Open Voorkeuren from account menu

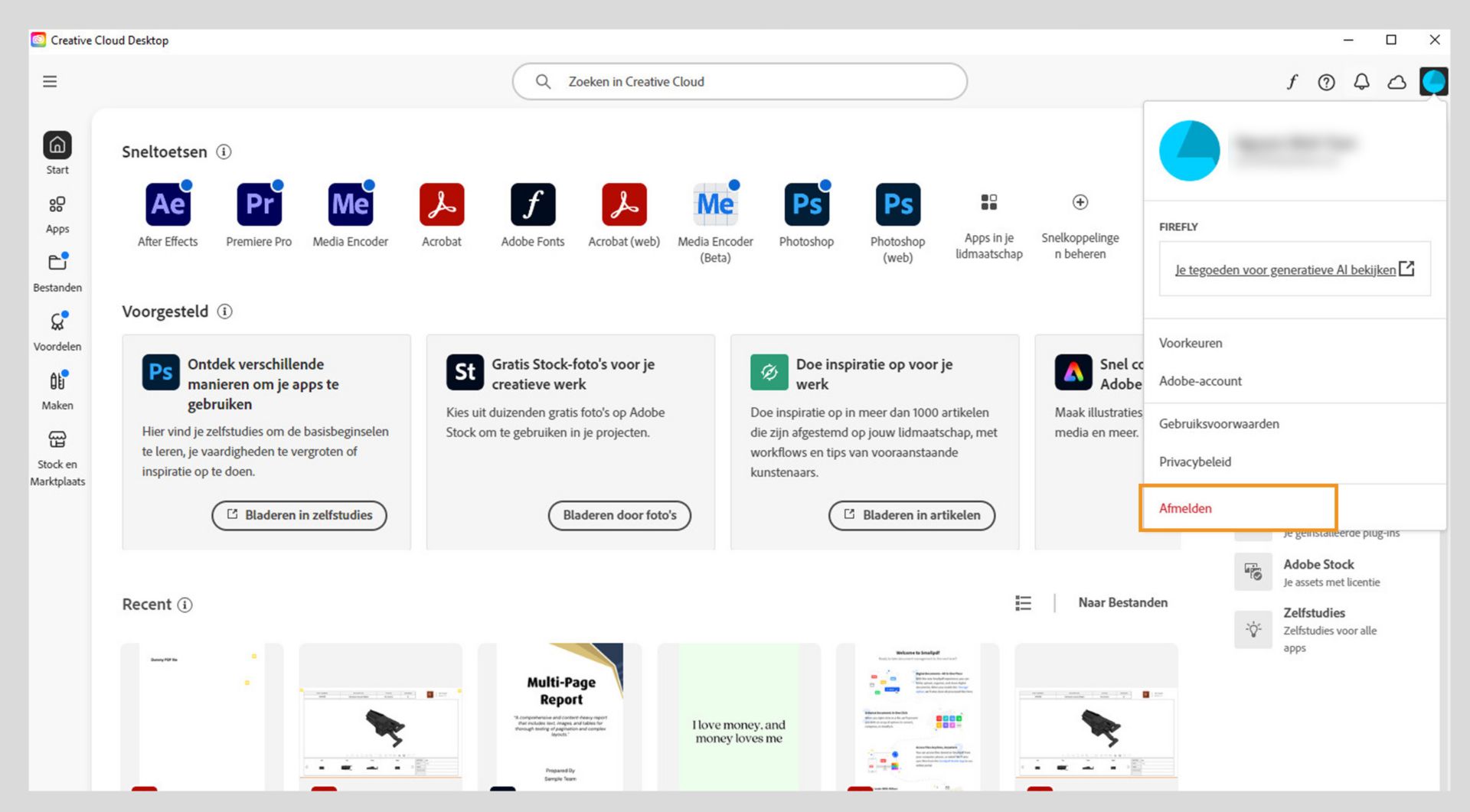click(x=1191, y=343)
